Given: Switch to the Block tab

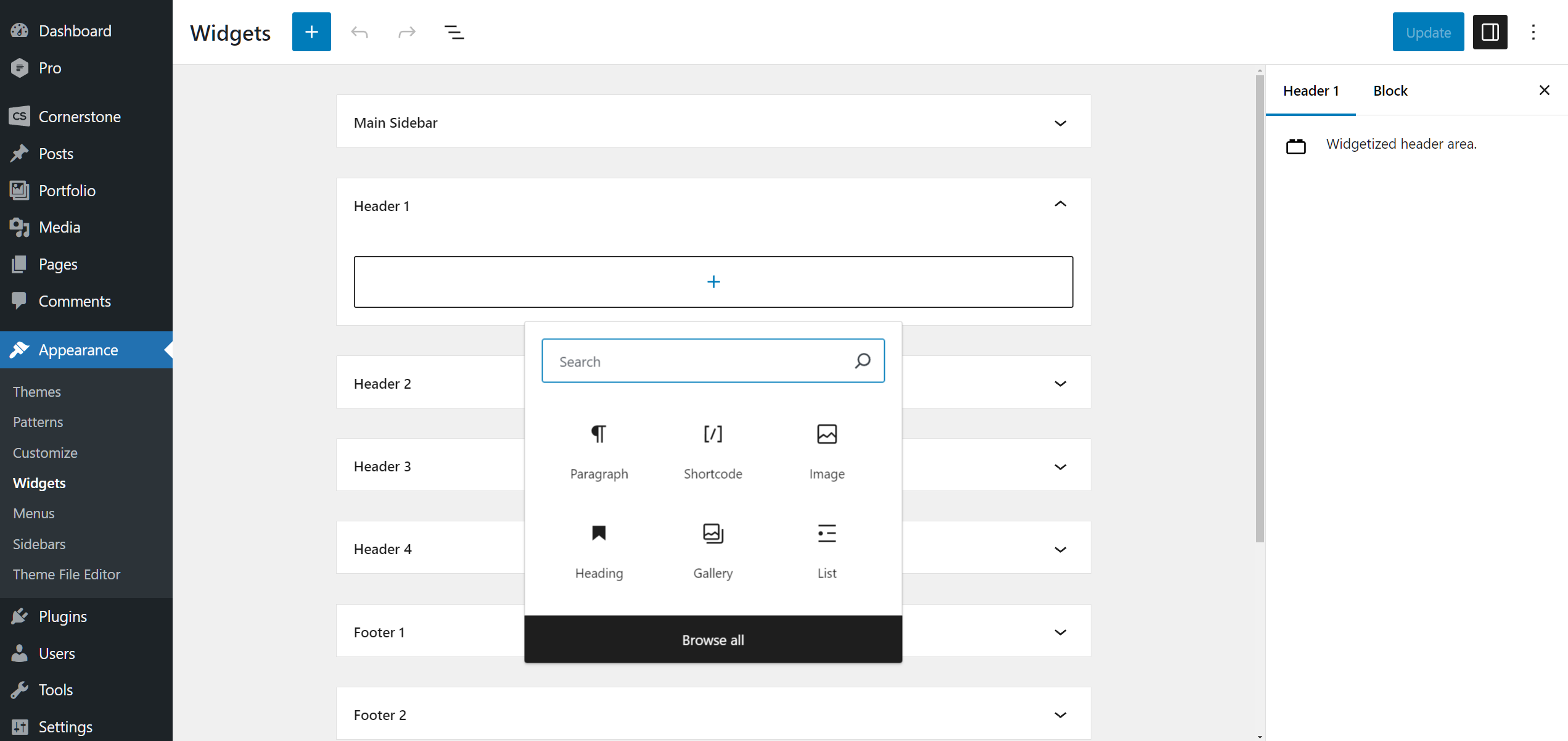Looking at the screenshot, I should [1390, 90].
